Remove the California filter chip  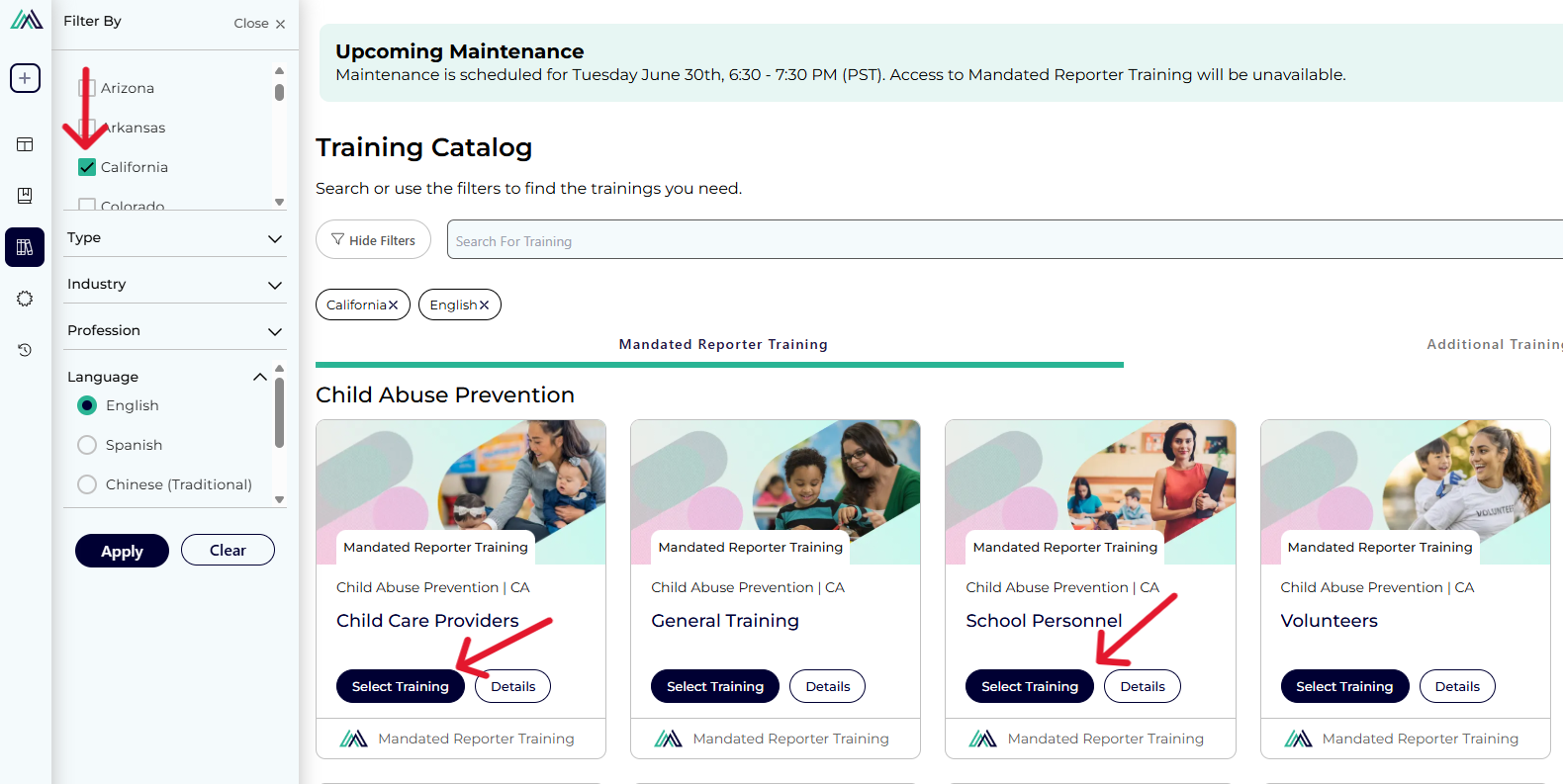point(393,305)
